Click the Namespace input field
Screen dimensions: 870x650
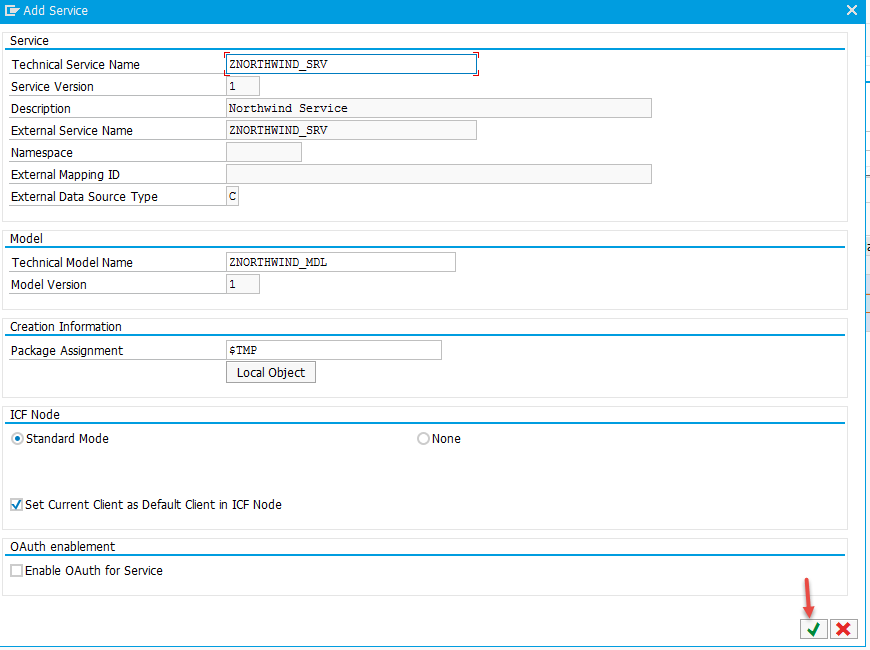pos(264,152)
